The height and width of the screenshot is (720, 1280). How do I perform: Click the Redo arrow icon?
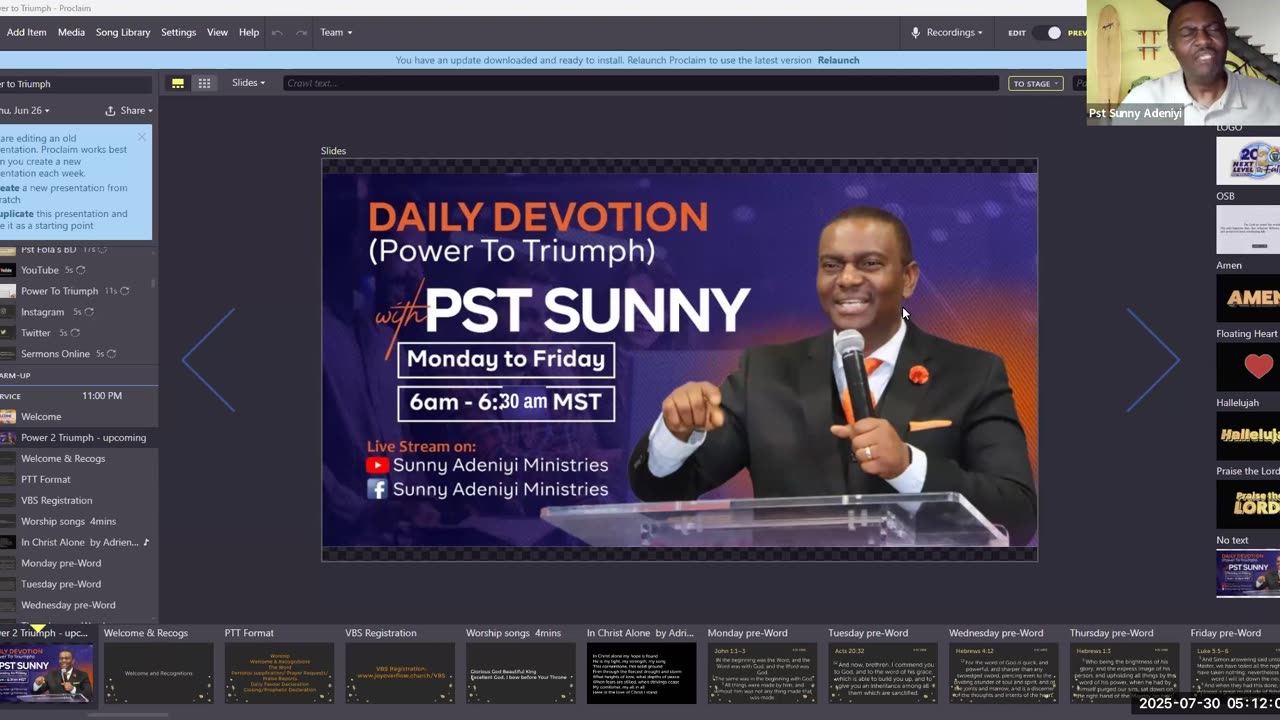[x=301, y=32]
